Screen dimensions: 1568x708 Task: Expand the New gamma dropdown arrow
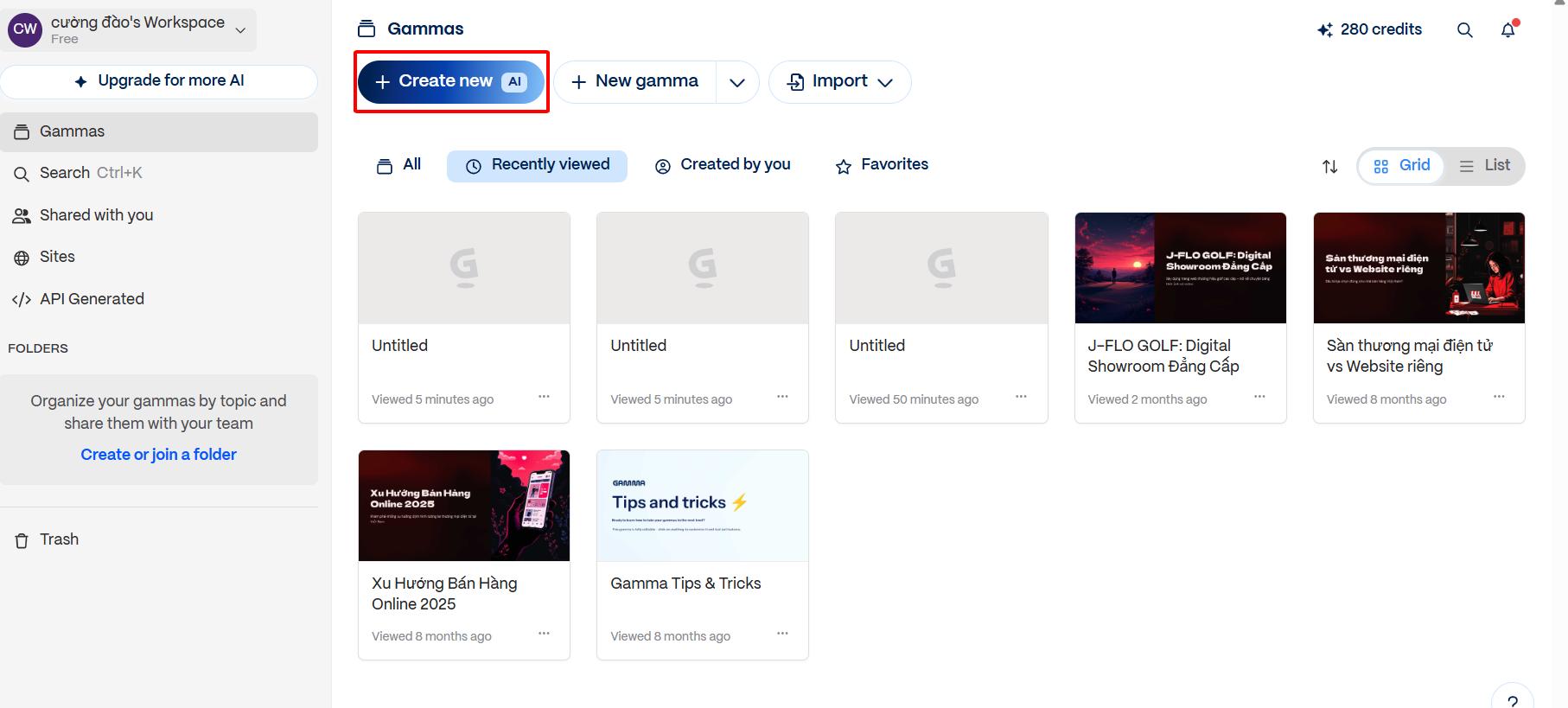tap(737, 82)
